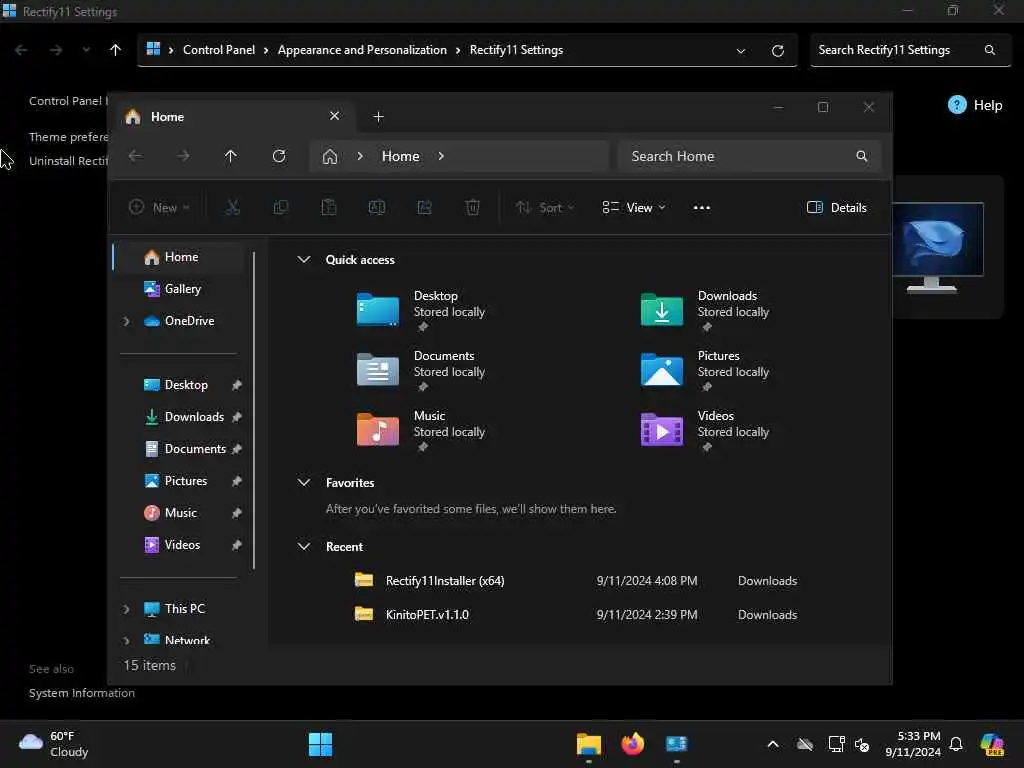This screenshot has width=1024, height=768.
Task: Click the chevron after Home in Explorer breadcrumb
Action: click(x=441, y=156)
